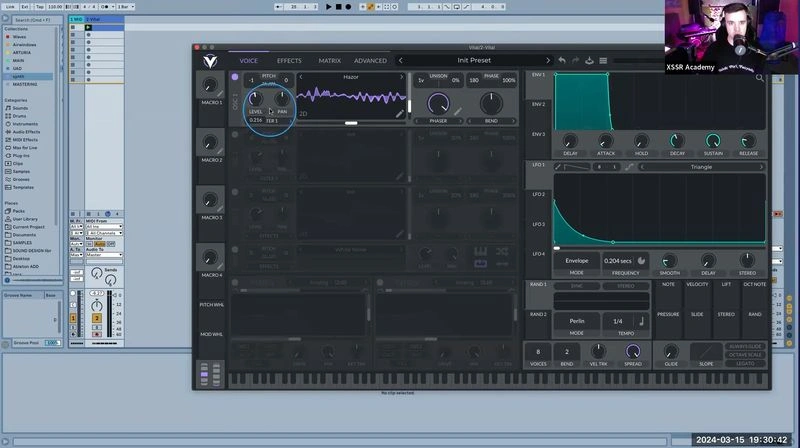800x448 pixels.
Task: Click the Vital logo icon
Action: [x=210, y=61]
